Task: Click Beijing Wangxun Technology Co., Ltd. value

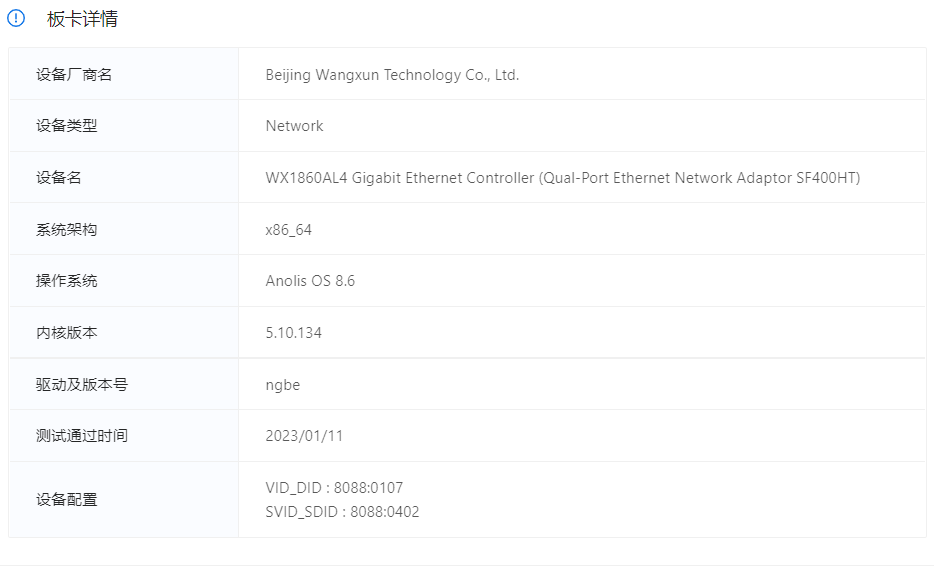Action: pyautogui.click(x=392, y=75)
